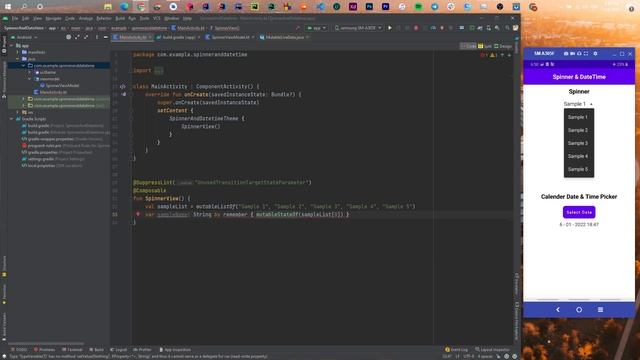The height and width of the screenshot is (360, 640).
Task: Expand the collapsed import block in the editor
Action: [159, 71]
